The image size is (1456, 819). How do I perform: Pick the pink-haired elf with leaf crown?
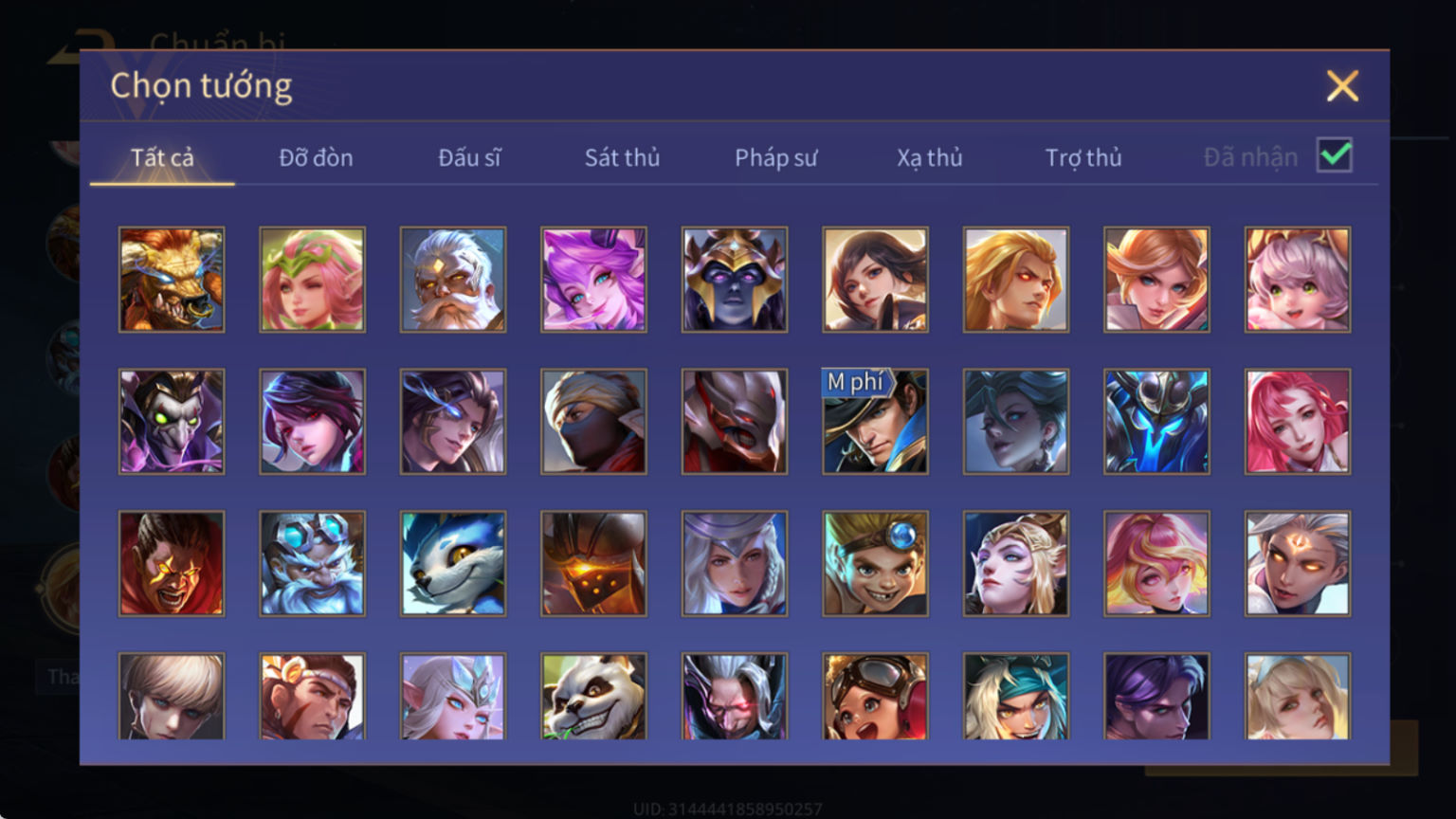click(x=312, y=280)
